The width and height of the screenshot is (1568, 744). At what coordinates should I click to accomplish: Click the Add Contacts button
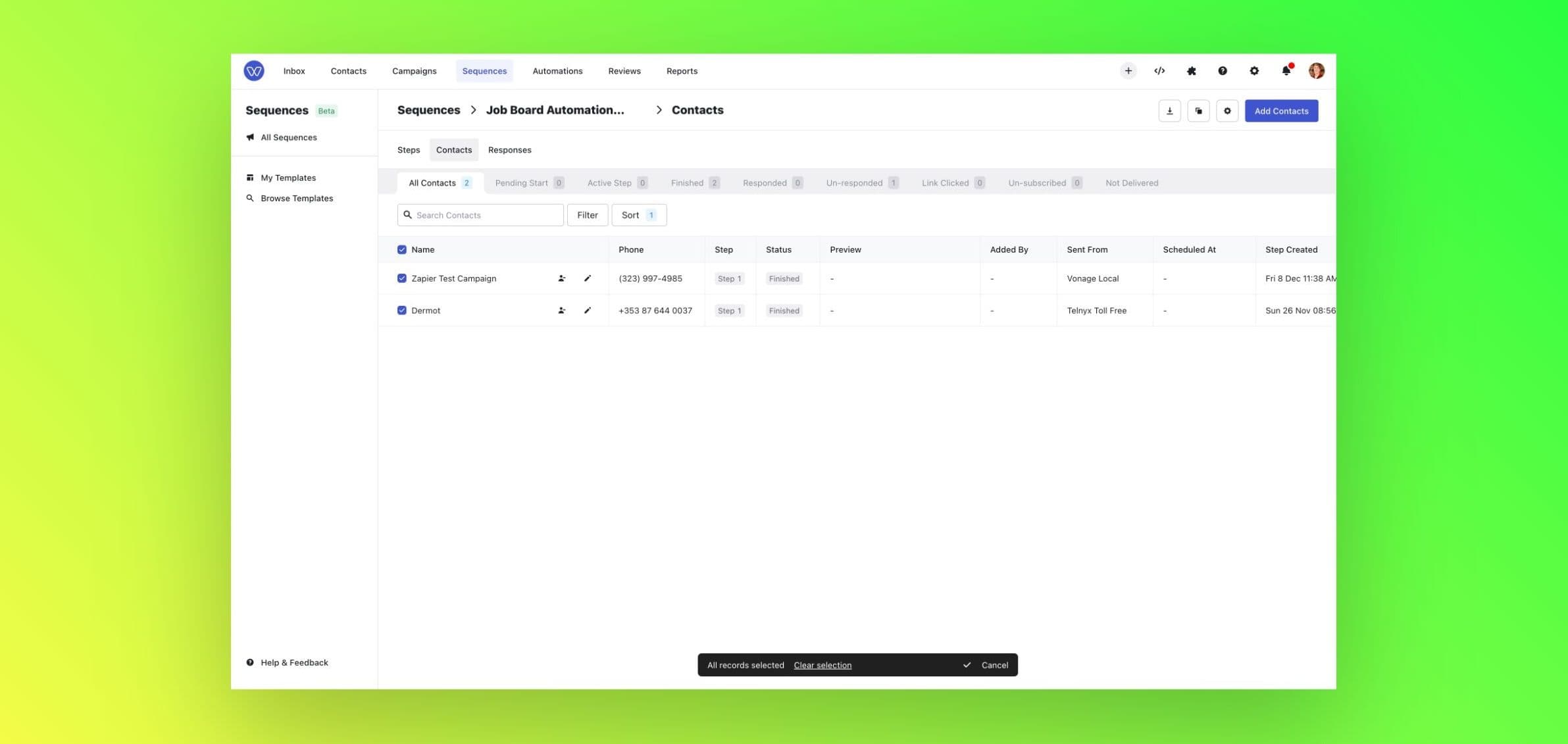click(1280, 111)
